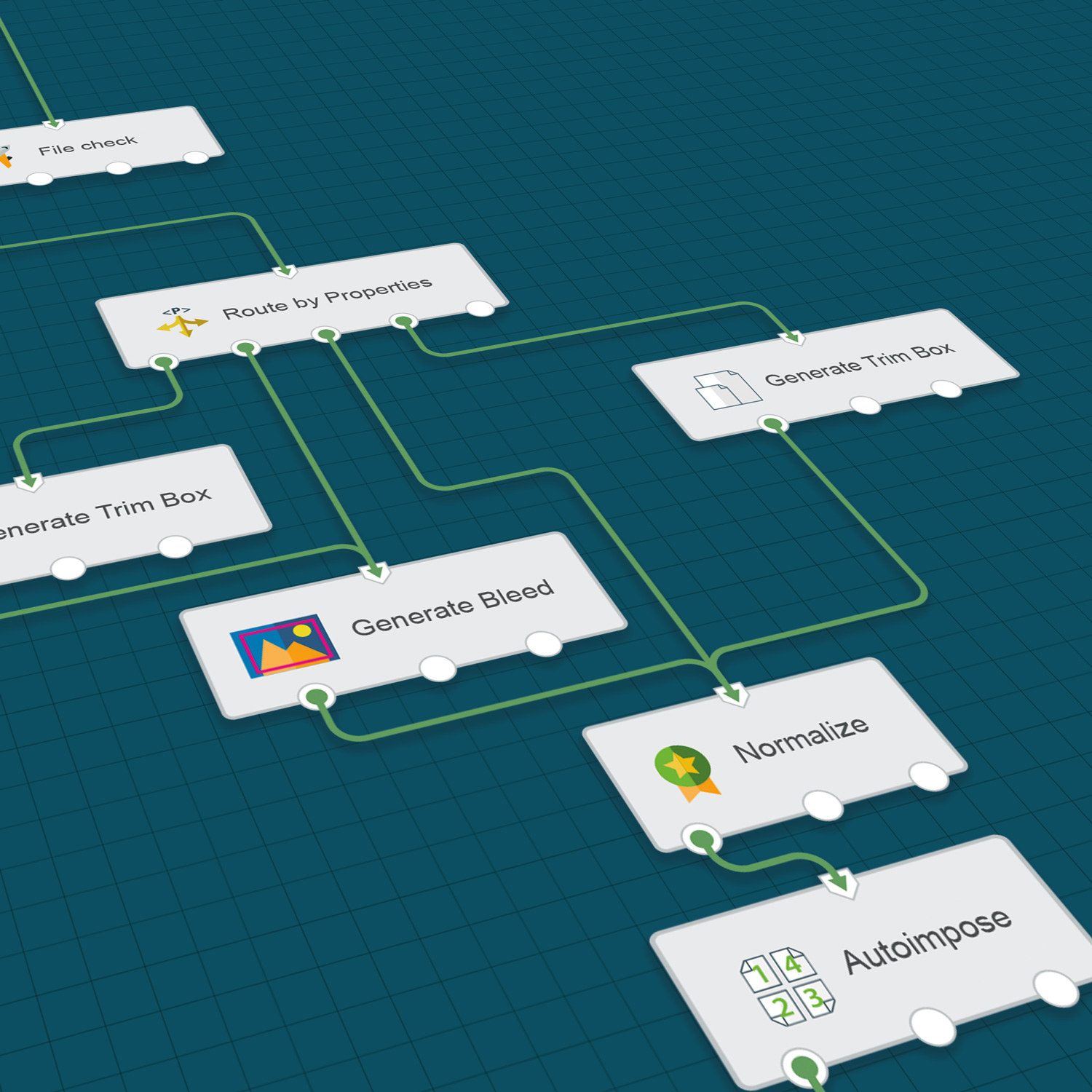The height and width of the screenshot is (1092, 1092).
Task: Click the green output connector on Normalize
Action: pos(702,840)
